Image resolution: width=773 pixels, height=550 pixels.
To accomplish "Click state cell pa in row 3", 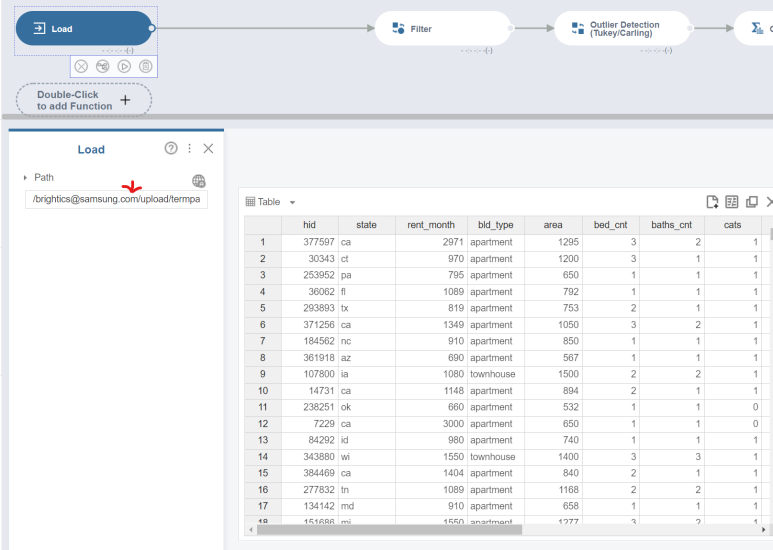I will pyautogui.click(x=366, y=275).
